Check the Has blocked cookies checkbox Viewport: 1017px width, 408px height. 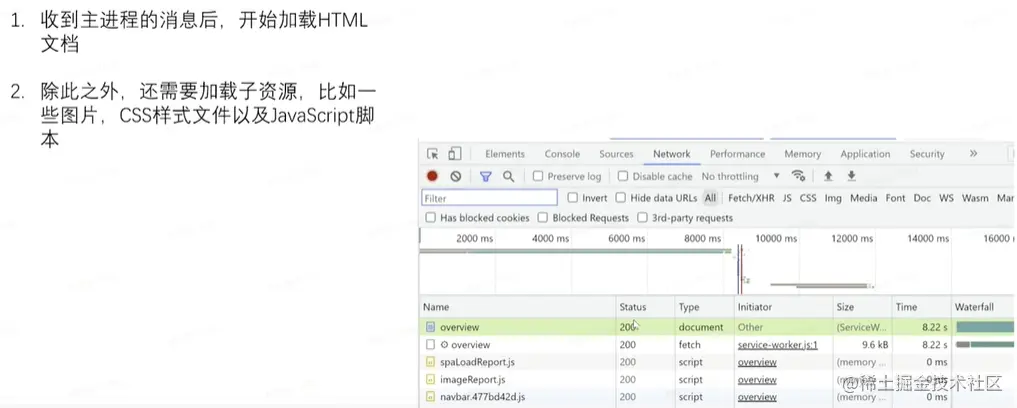click(x=430, y=218)
